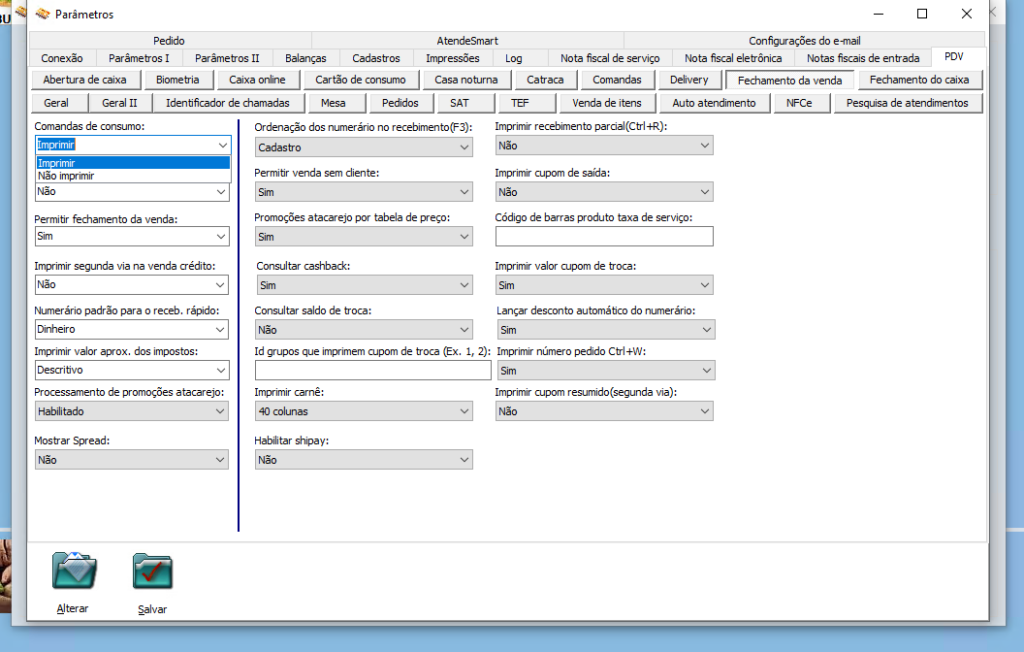This screenshot has width=1024, height=652.
Task: Open the Conexão tab
Action: 62,58
